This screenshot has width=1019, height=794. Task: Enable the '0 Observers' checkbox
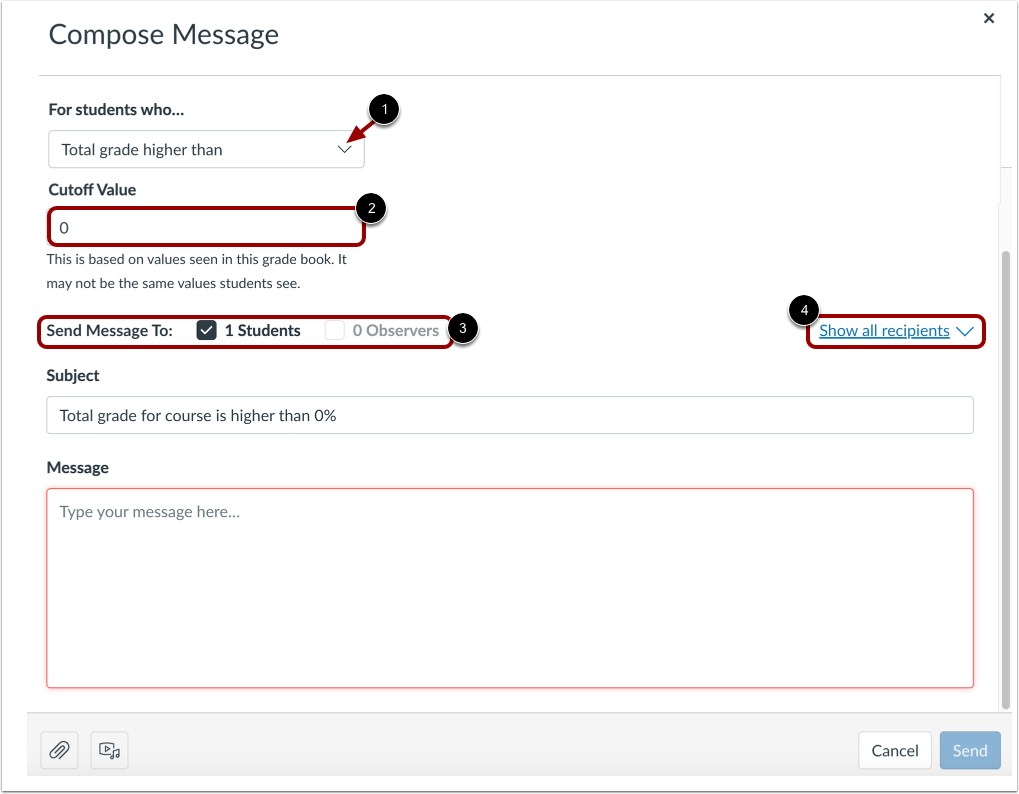337,329
